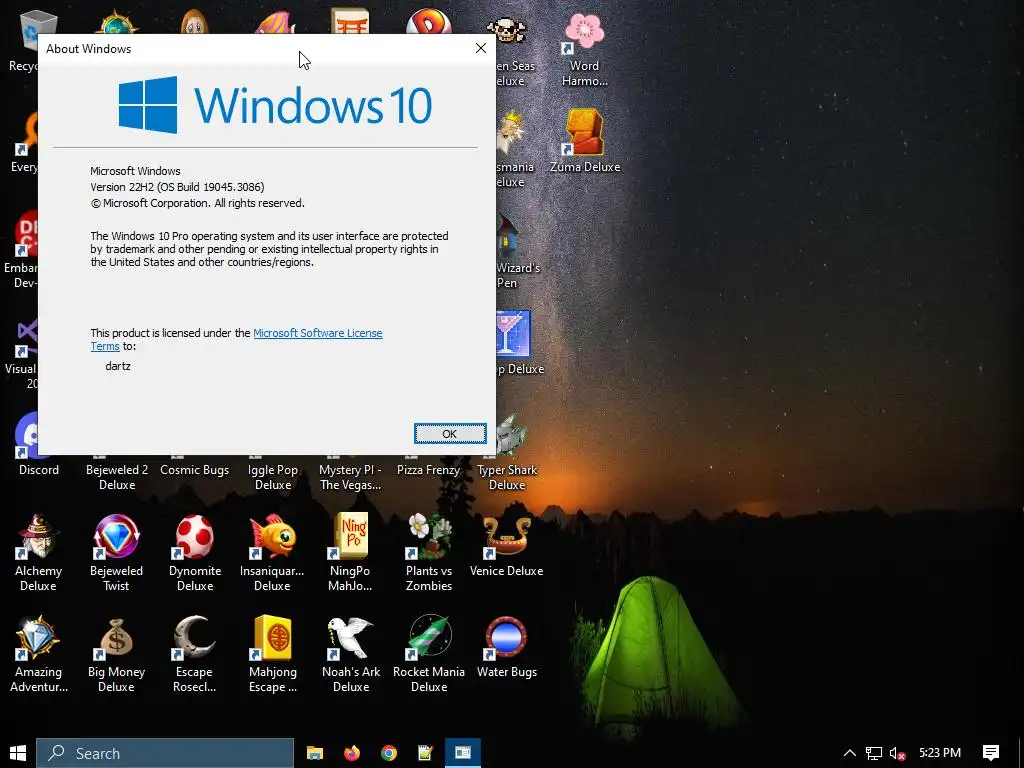The height and width of the screenshot is (768, 1024).
Task: Click the Bejeweled 2 Deluxe label
Action: [x=117, y=477]
